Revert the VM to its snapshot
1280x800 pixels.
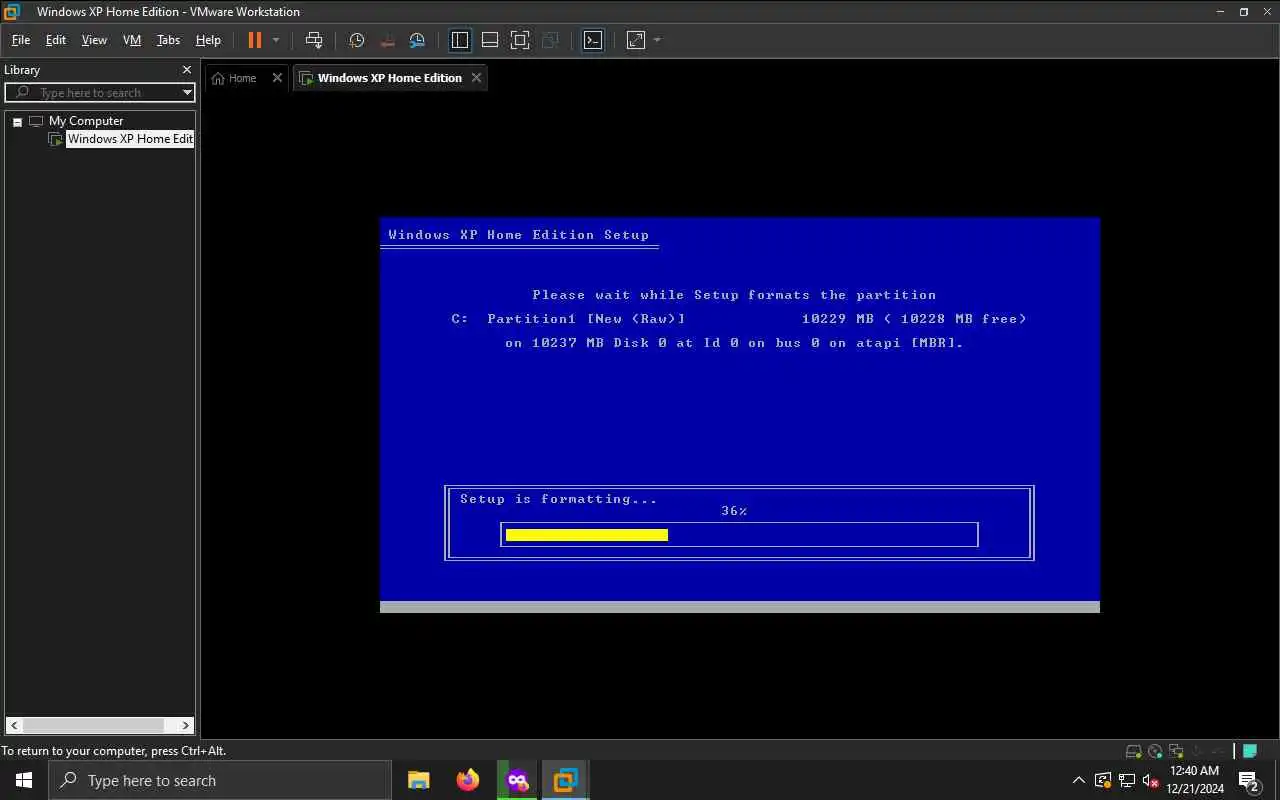coord(387,40)
